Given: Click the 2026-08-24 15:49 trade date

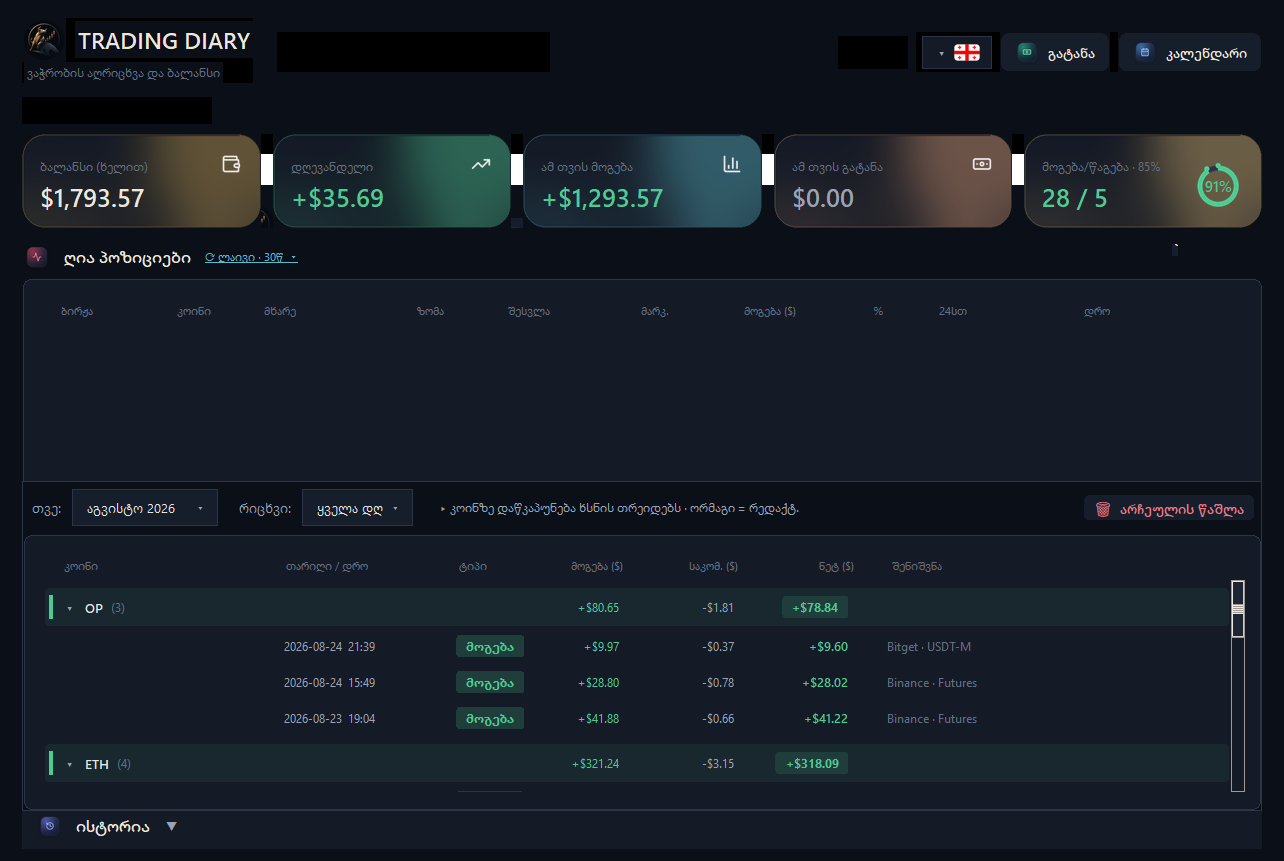Looking at the screenshot, I should (x=330, y=683).
